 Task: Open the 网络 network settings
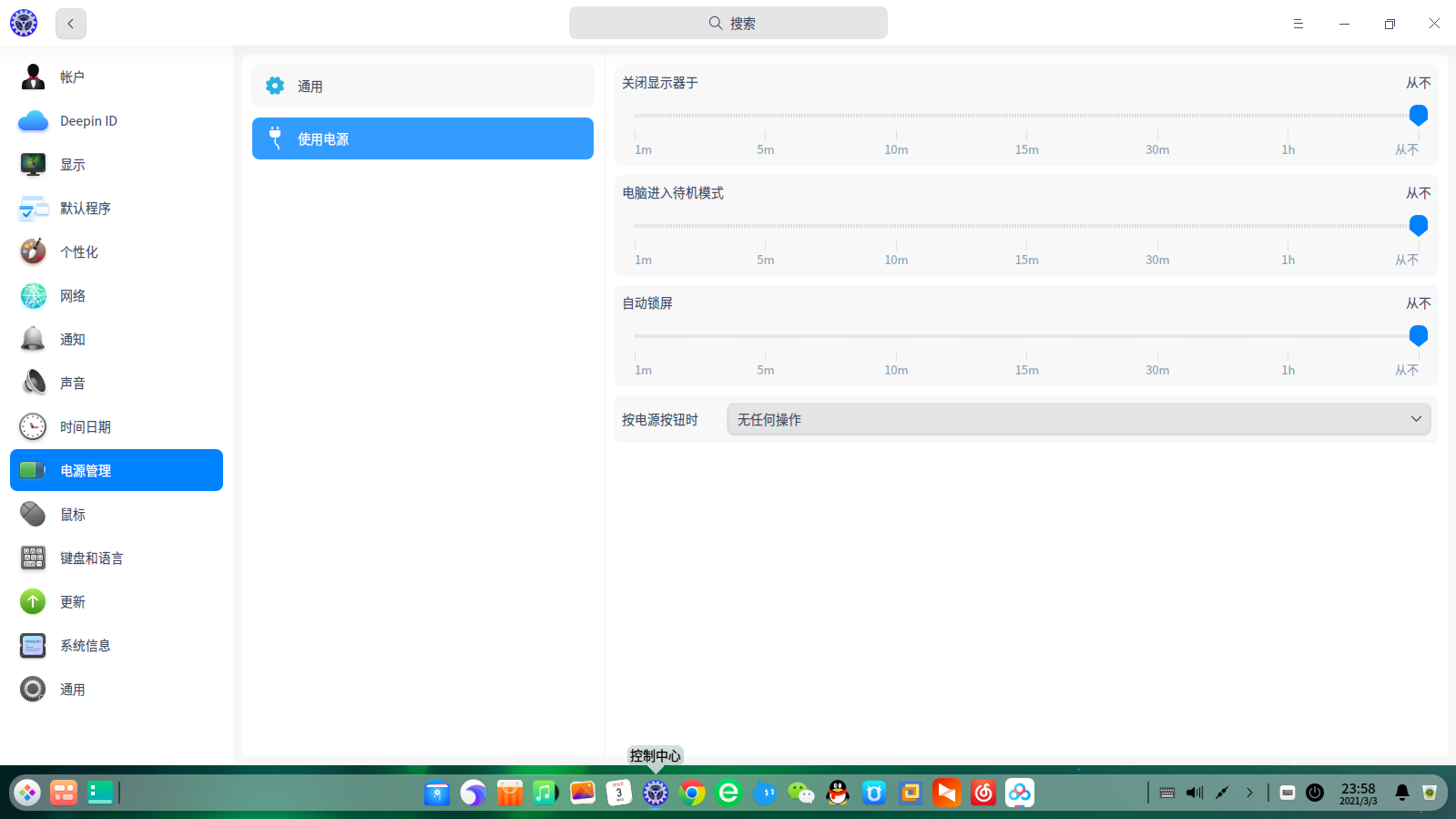117,296
